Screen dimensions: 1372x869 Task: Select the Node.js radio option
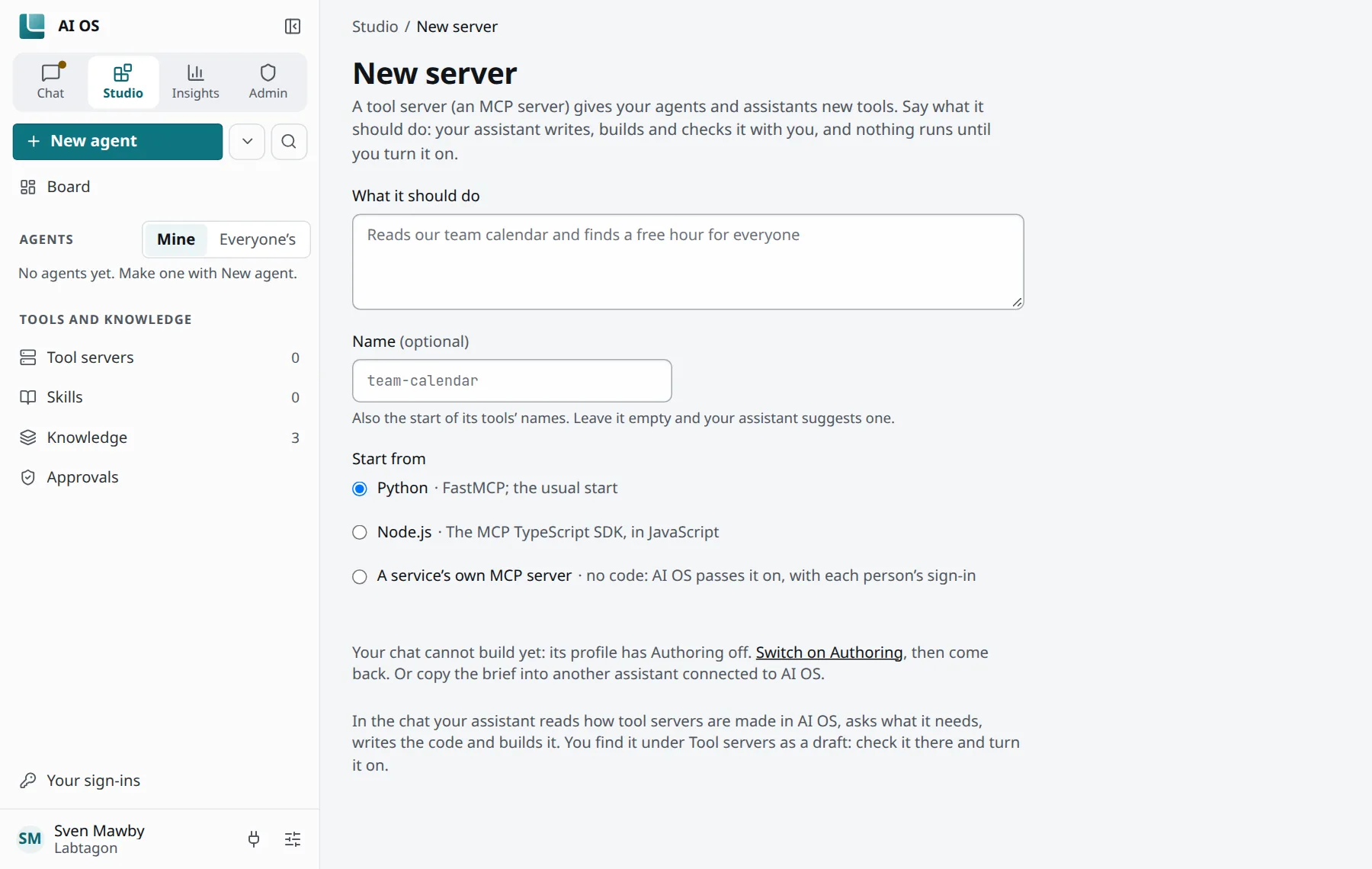360,533
